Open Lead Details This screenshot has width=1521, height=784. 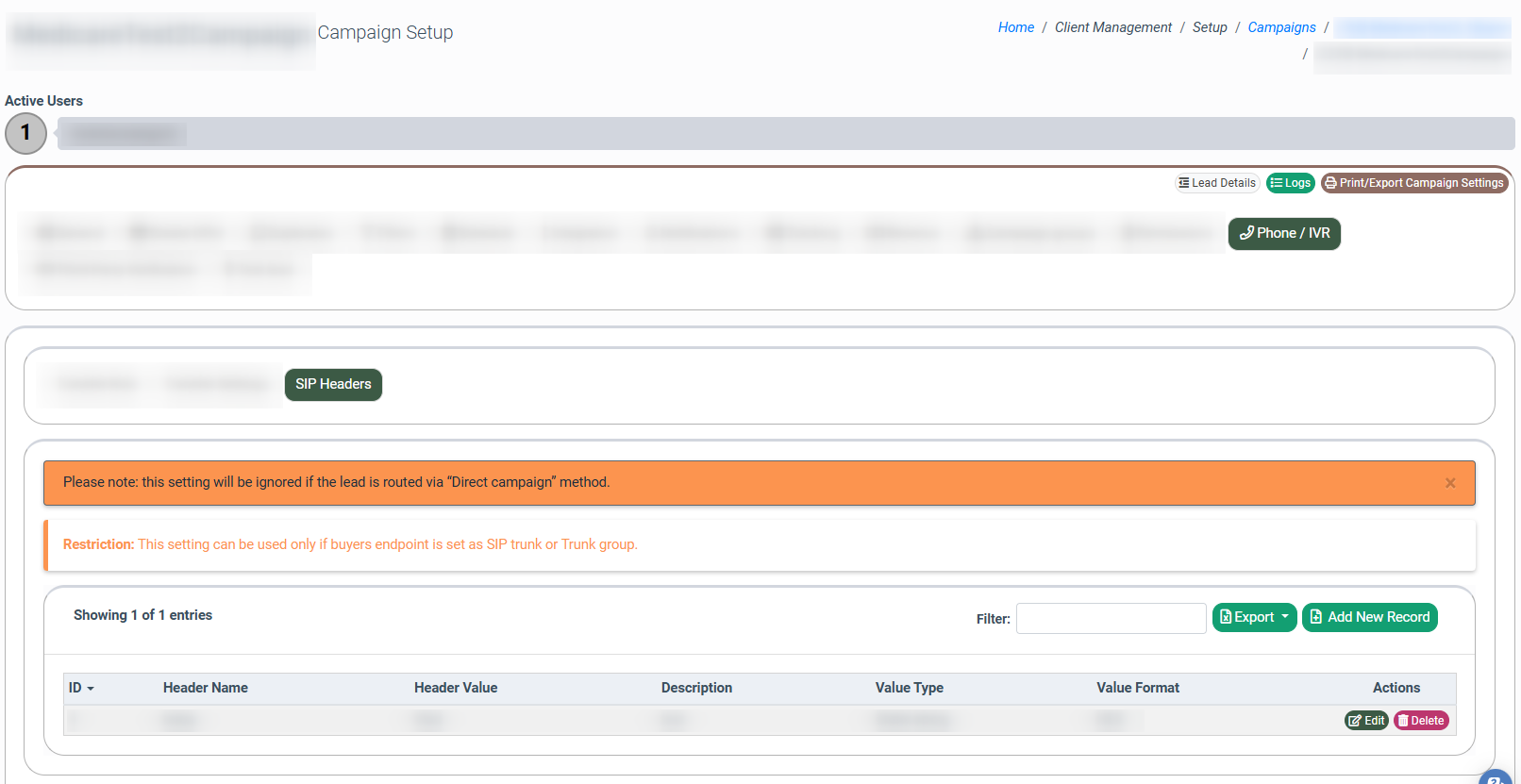tap(1217, 183)
